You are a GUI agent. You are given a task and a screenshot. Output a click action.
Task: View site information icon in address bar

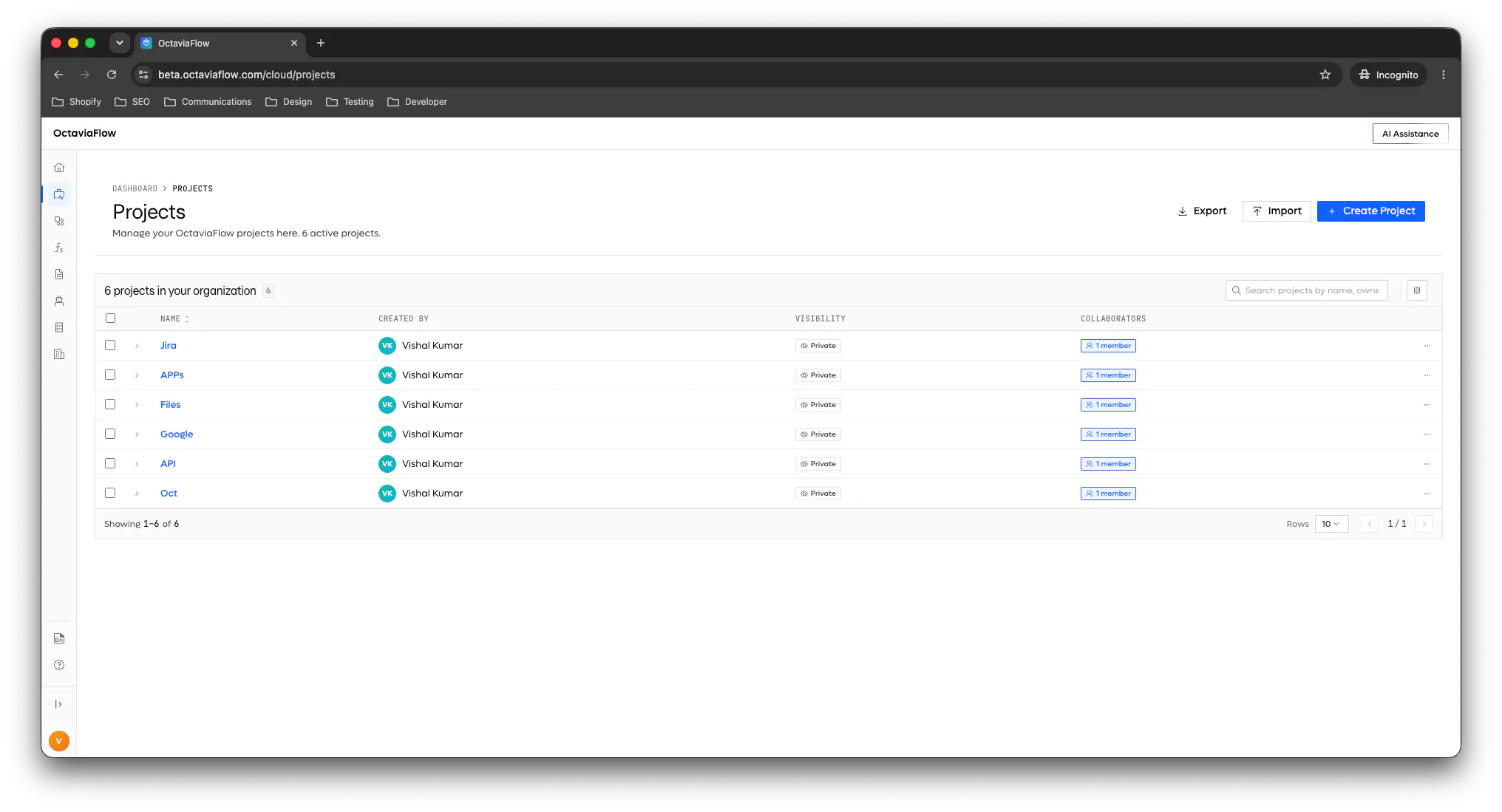(x=143, y=75)
